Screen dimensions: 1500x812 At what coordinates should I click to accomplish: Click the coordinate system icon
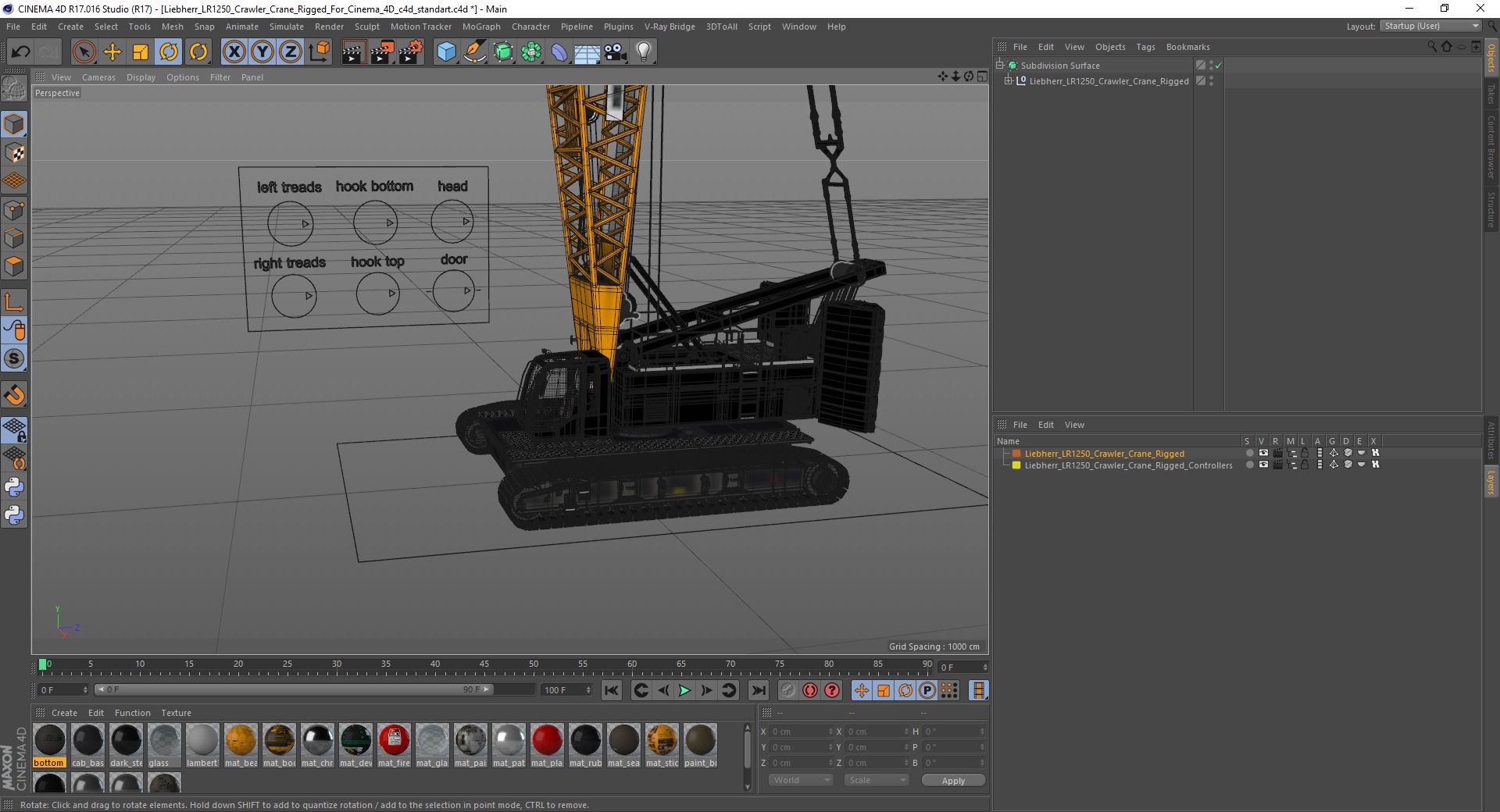(319, 52)
